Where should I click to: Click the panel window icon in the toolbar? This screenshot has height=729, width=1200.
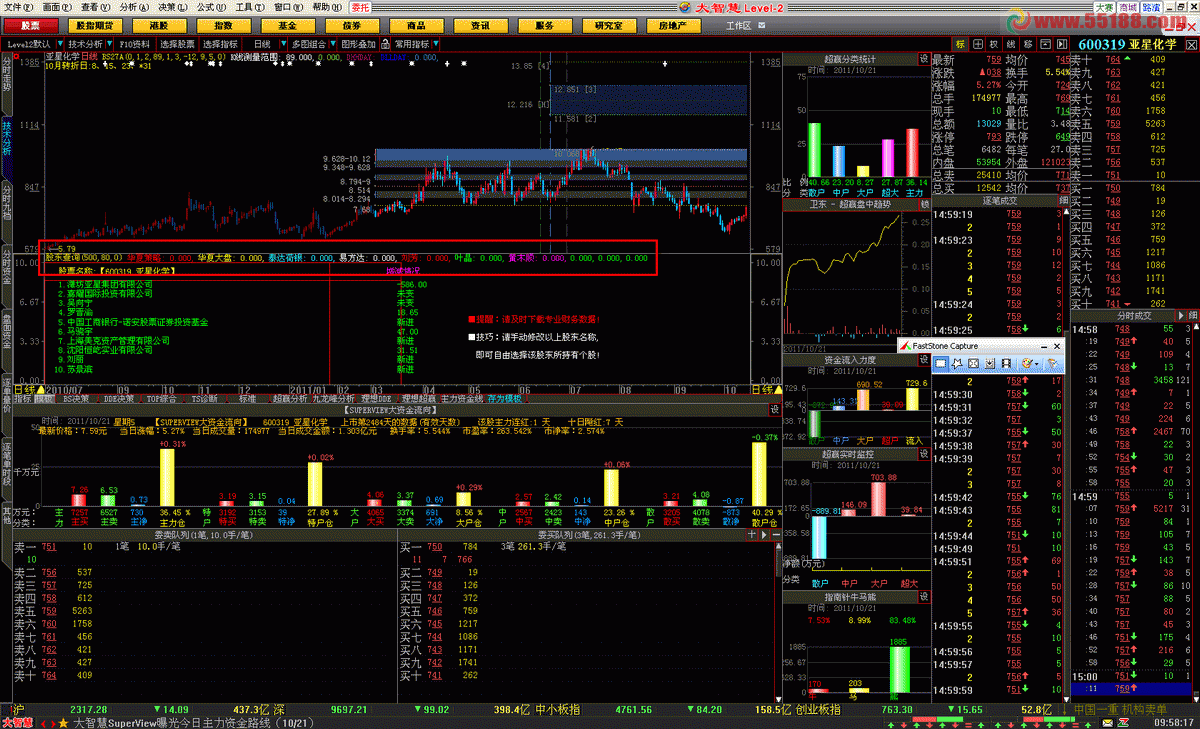[x=1045, y=44]
